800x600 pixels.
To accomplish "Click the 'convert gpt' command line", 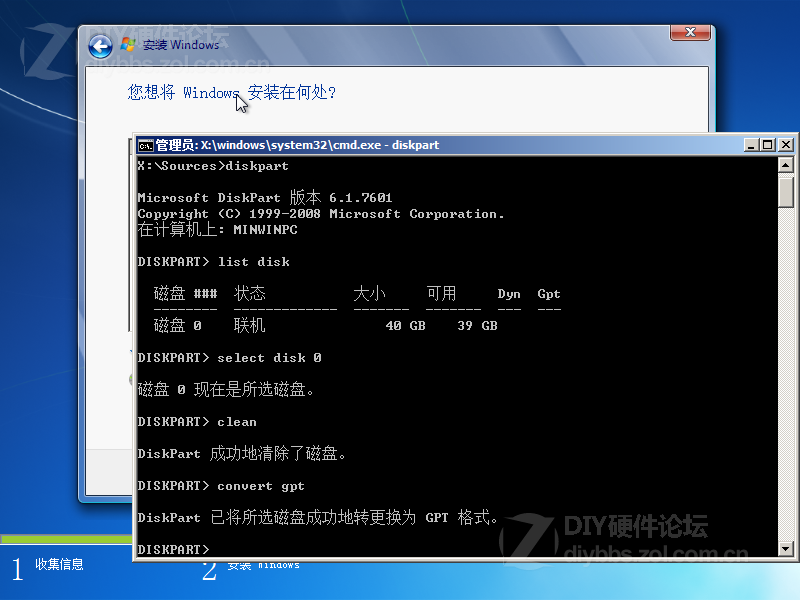I will click(x=221, y=486).
